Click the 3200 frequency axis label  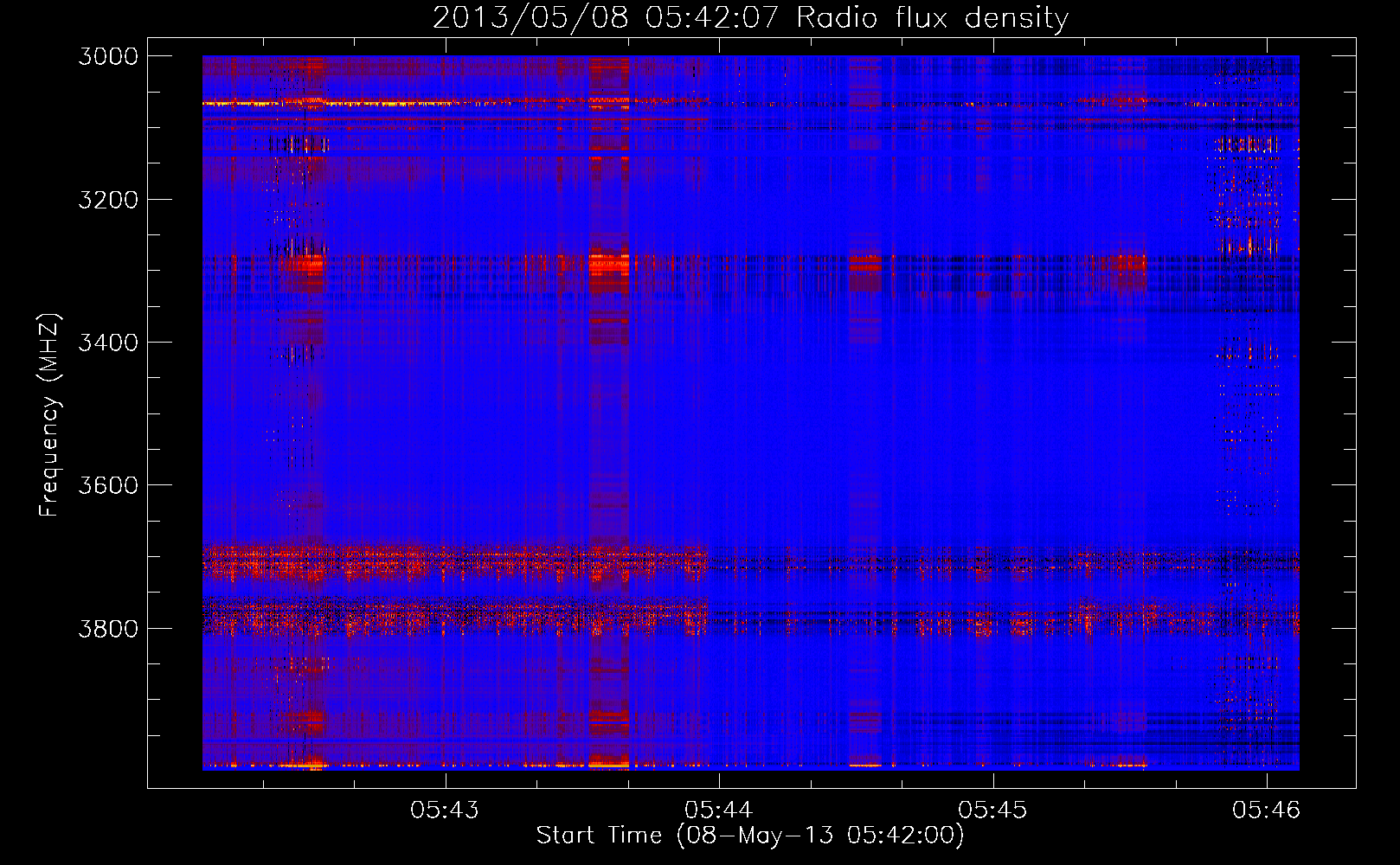click(108, 200)
